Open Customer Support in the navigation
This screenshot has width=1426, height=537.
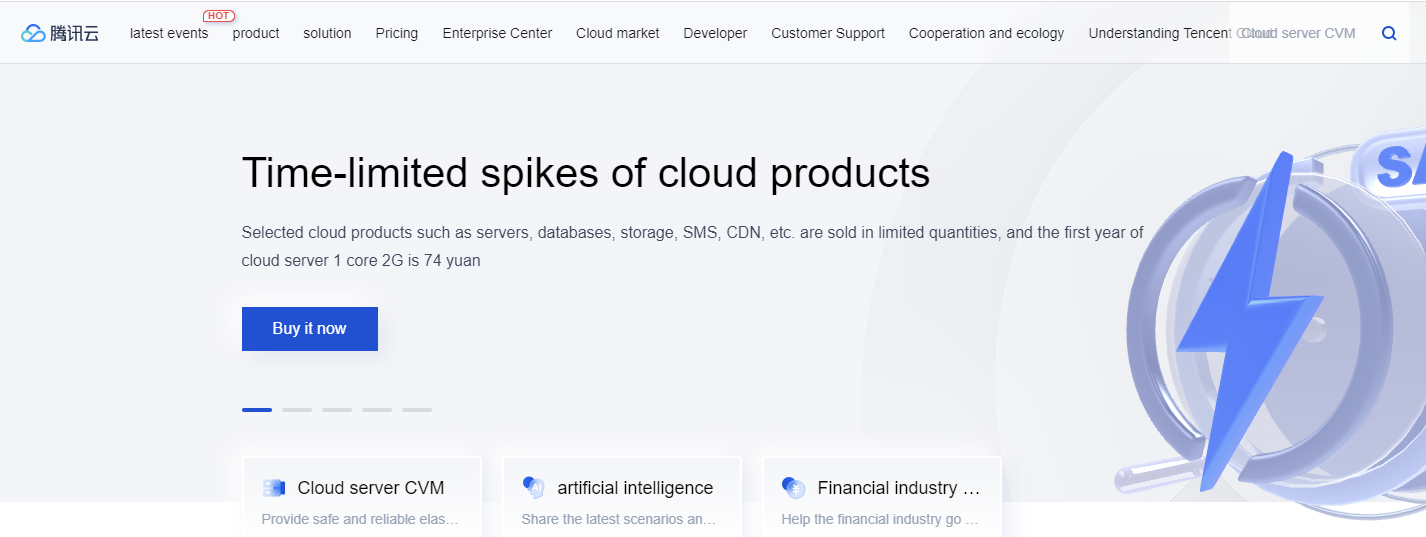[828, 33]
